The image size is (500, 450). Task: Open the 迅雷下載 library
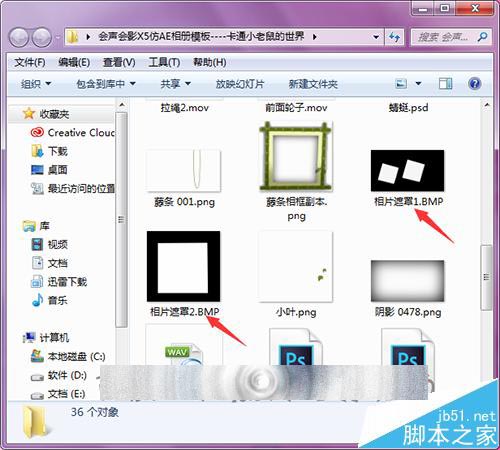click(59, 282)
